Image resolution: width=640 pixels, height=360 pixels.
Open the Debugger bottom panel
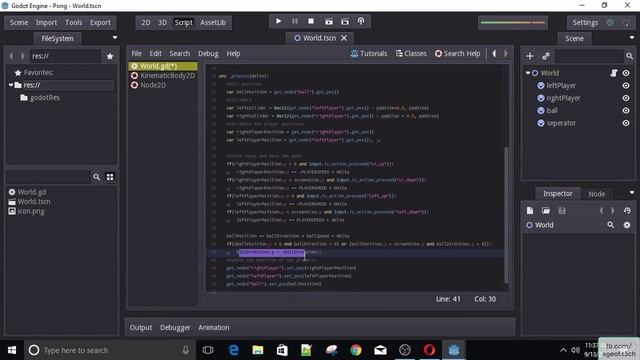(x=175, y=327)
